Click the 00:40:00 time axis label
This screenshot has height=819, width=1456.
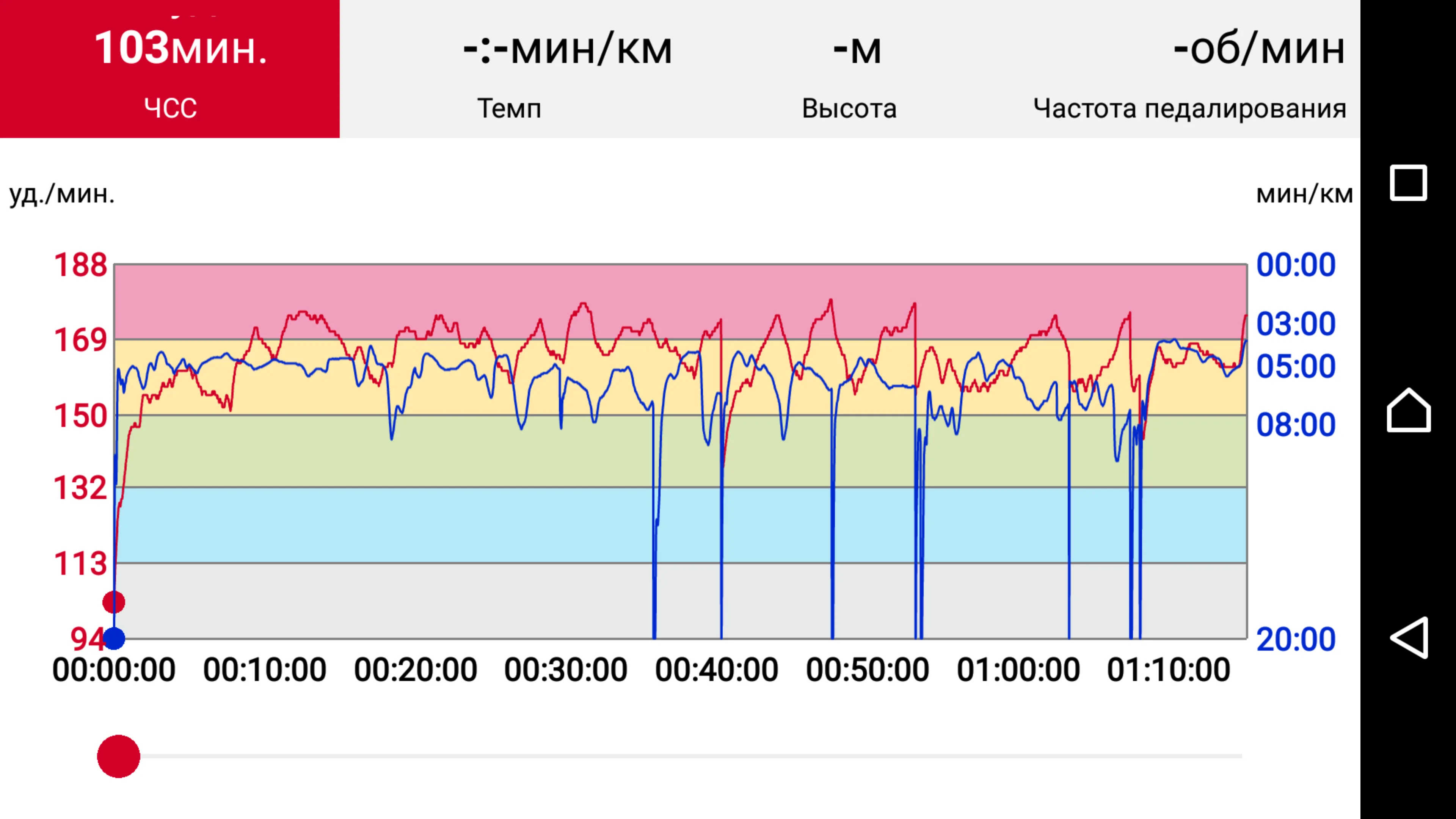(716, 670)
